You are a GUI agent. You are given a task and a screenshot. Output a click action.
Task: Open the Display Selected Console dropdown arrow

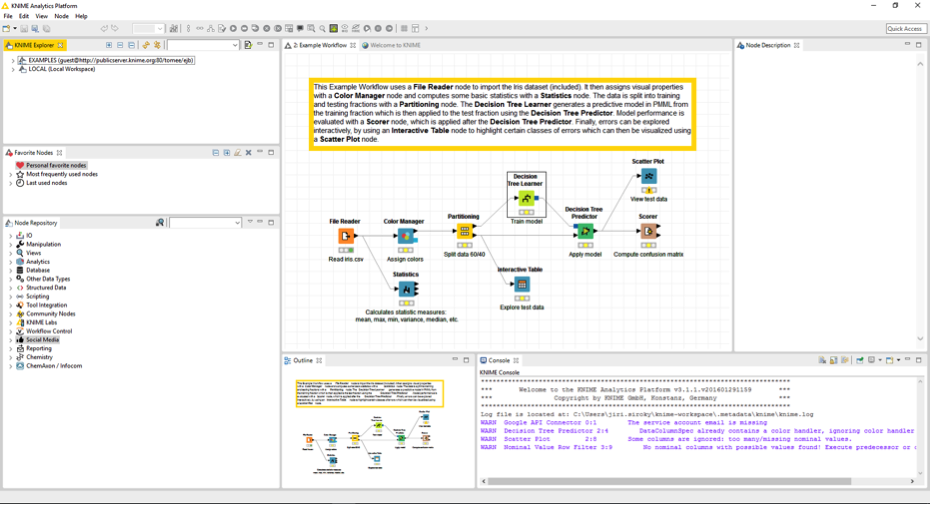(x=880, y=360)
